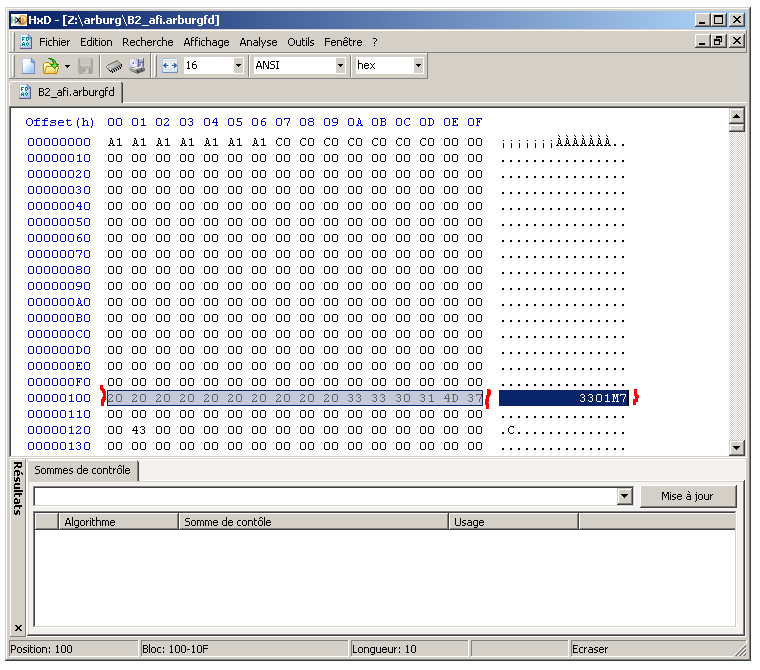Click the offset 00000120 row label
The height and width of the screenshot is (670, 760).
[x=59, y=430]
